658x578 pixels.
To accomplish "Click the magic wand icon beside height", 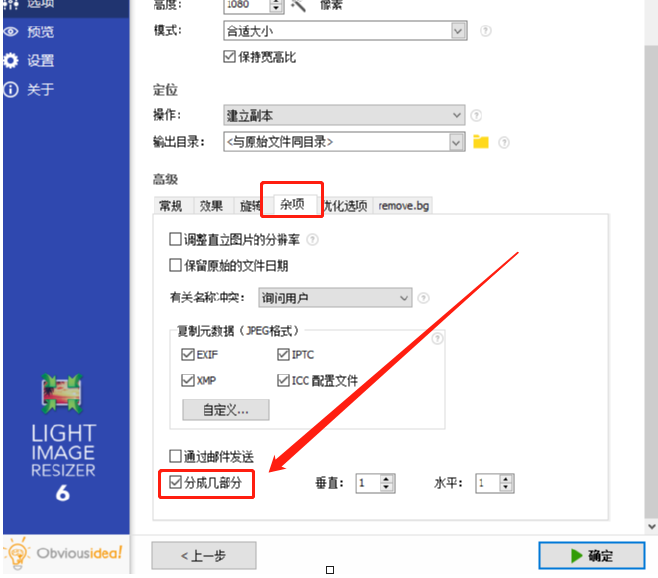I will (298, 5).
